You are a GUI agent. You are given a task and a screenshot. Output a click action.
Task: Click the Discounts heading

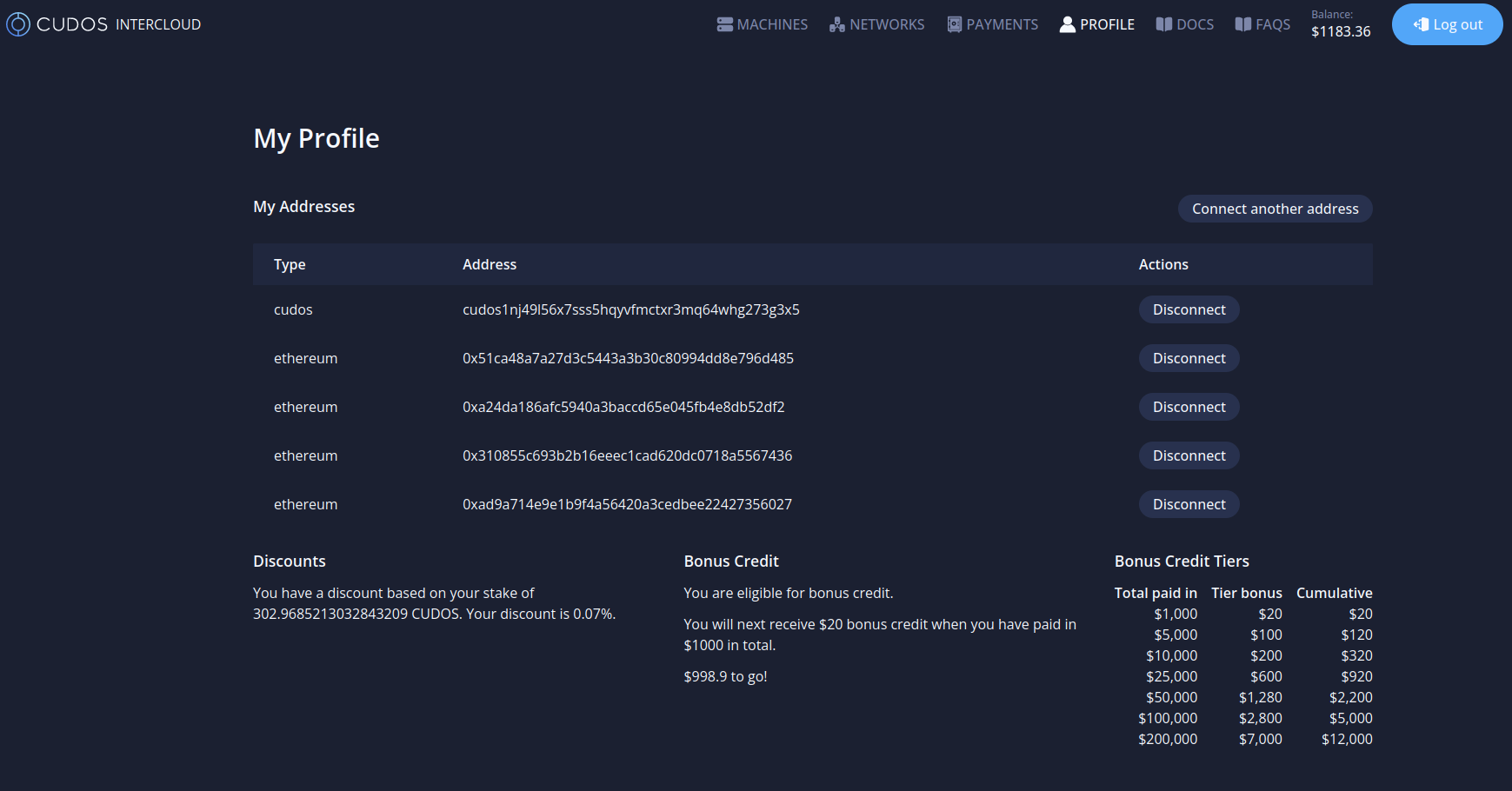[290, 562]
